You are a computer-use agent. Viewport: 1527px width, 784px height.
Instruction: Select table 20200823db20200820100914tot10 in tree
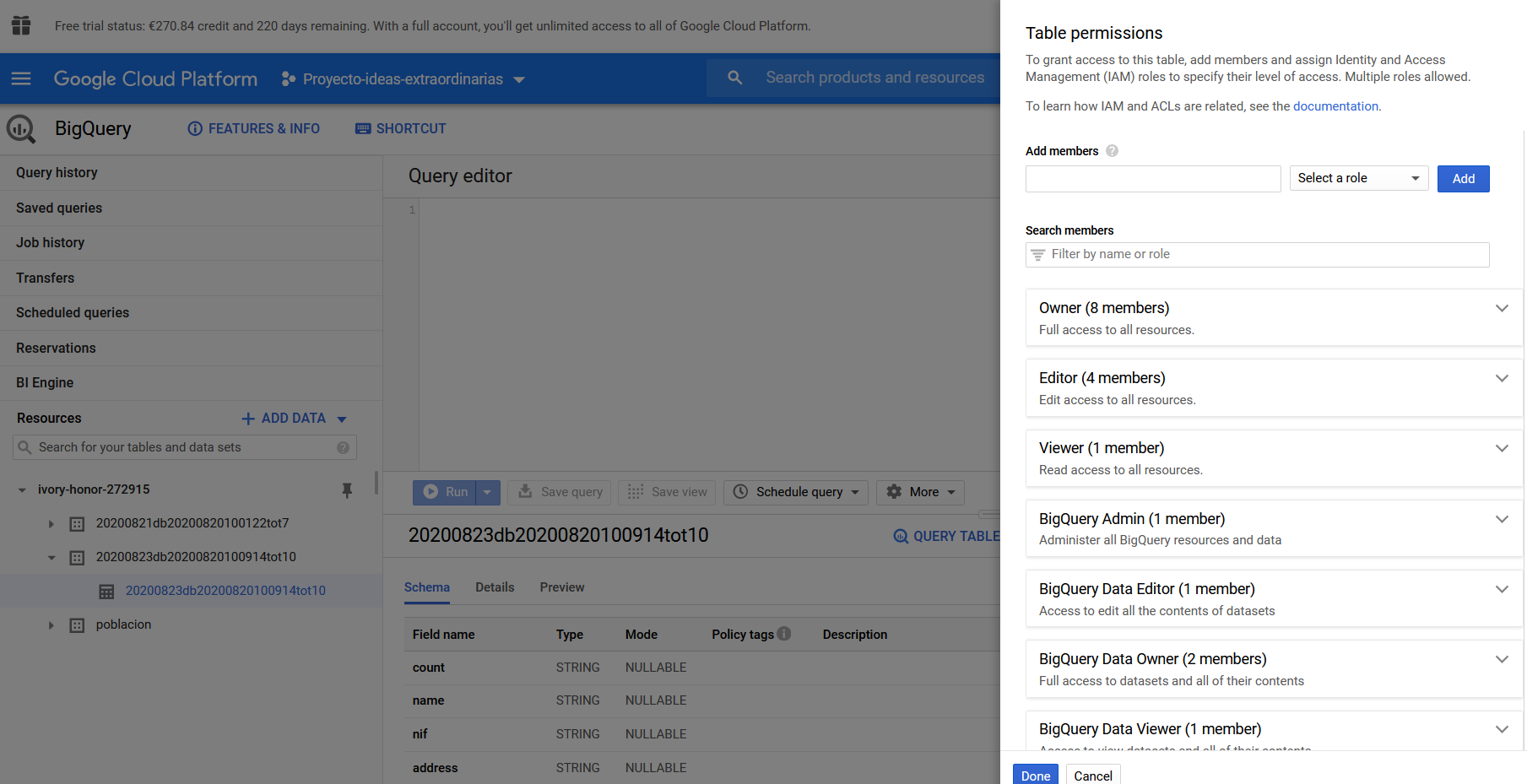(225, 591)
